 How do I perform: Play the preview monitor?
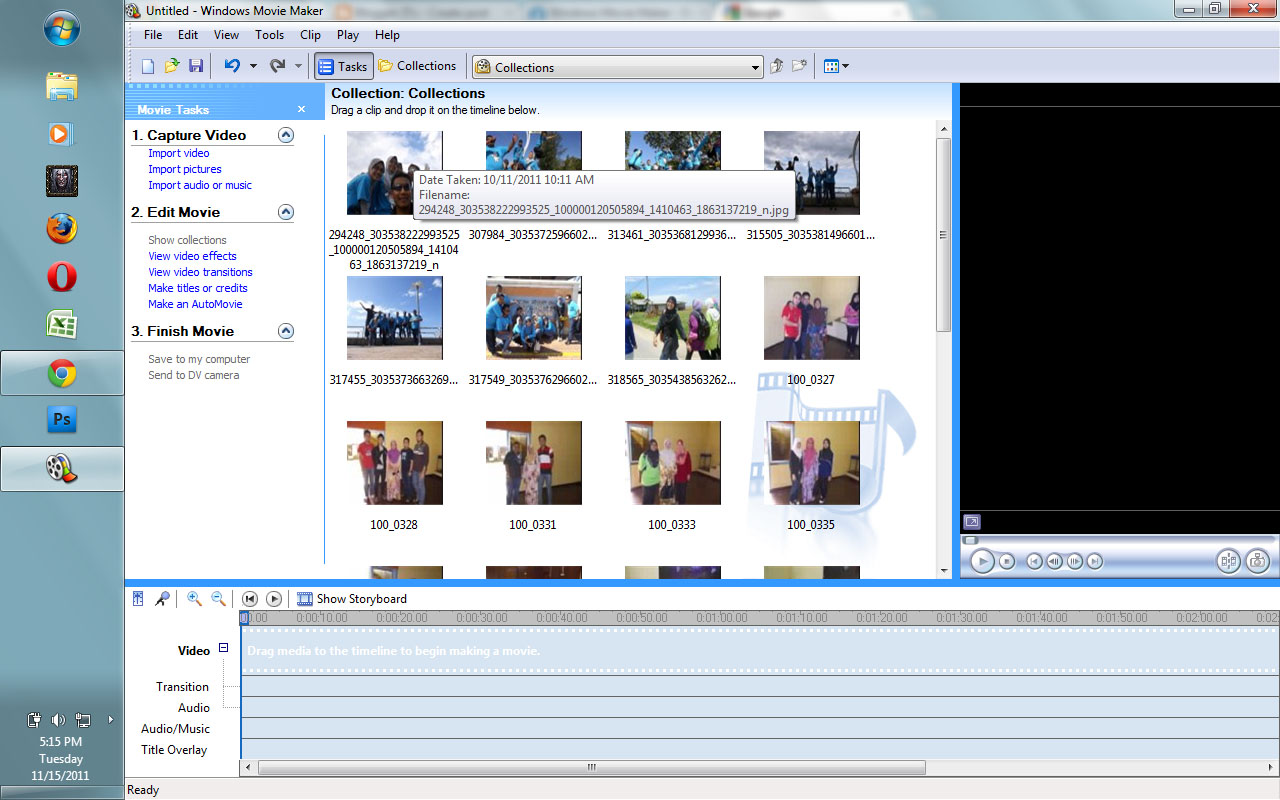pyautogui.click(x=982, y=561)
